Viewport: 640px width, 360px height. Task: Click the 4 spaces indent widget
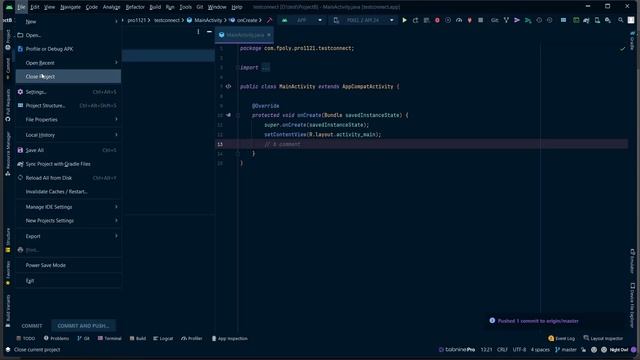tap(540, 350)
